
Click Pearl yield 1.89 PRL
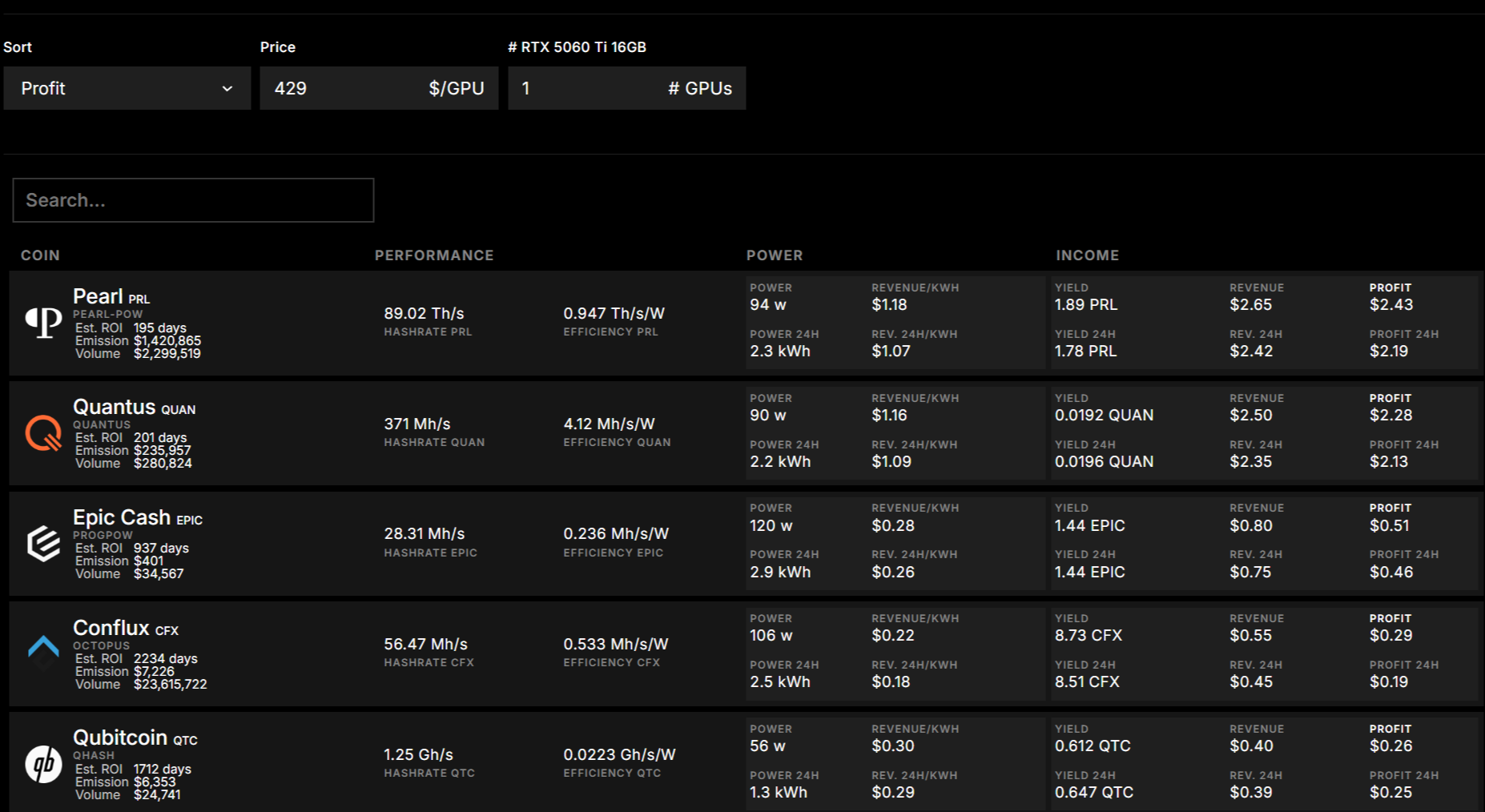pyautogui.click(x=1086, y=304)
